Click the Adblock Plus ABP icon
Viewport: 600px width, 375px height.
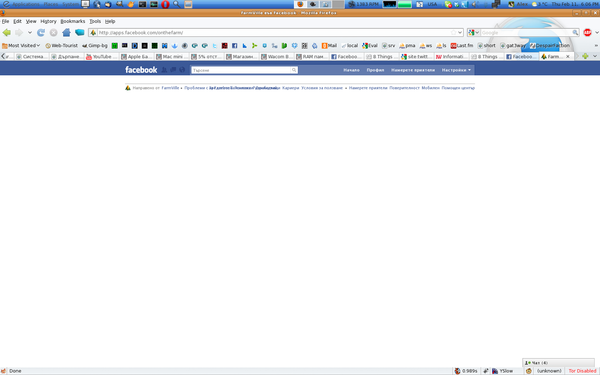coord(587,33)
